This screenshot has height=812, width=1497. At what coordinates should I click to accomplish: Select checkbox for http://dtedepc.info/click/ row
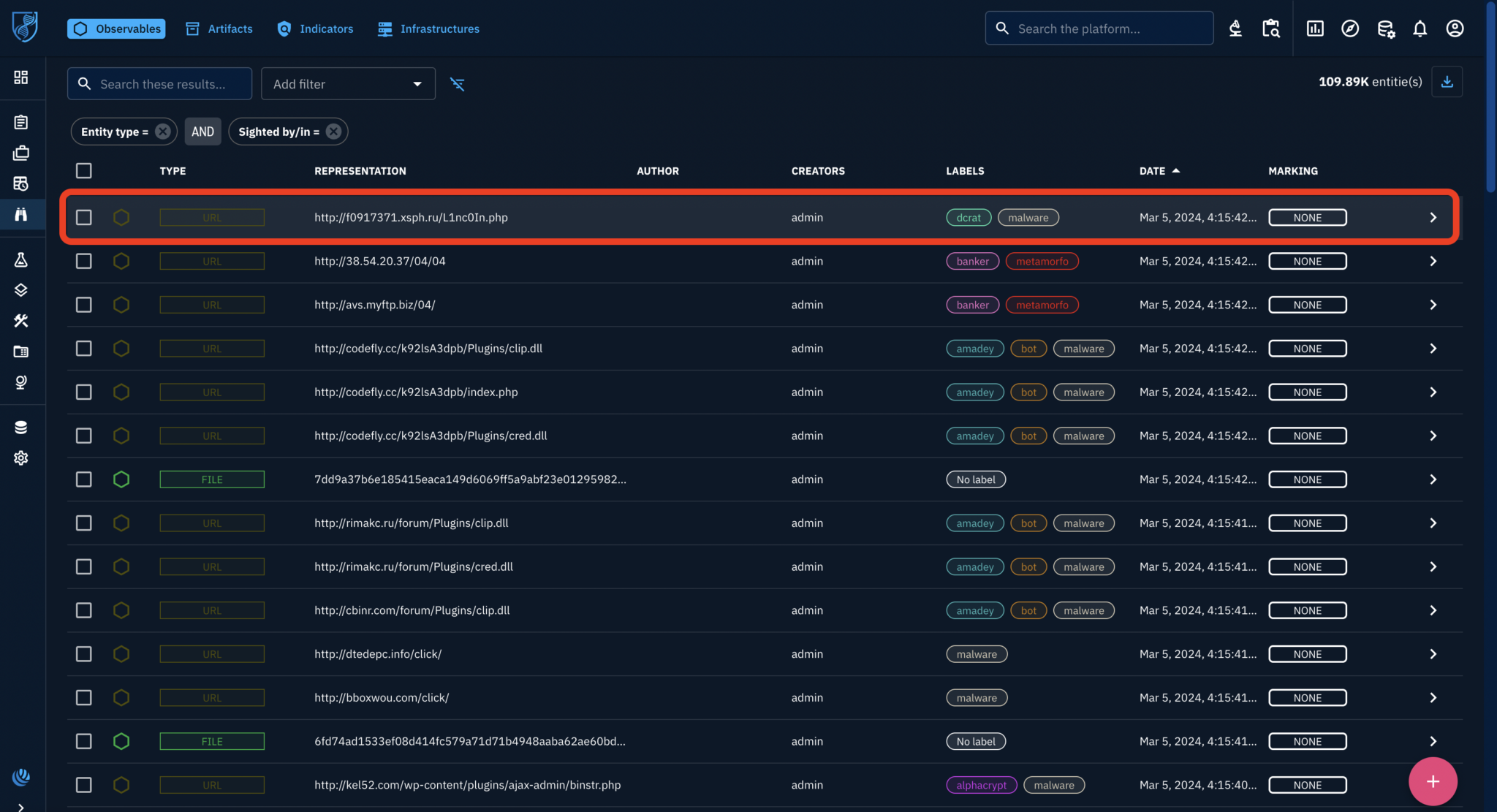click(x=84, y=654)
